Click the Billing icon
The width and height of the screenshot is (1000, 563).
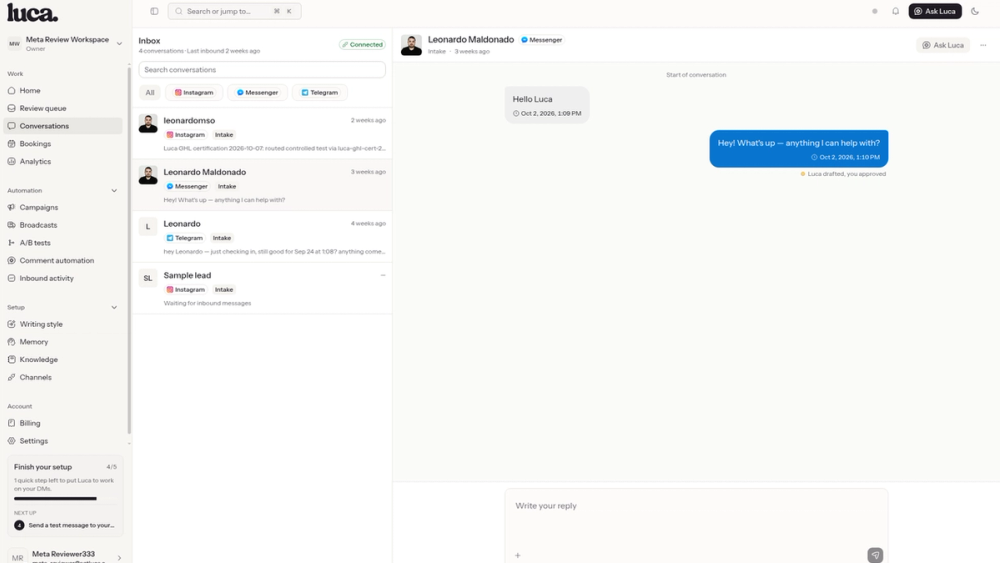[11, 423]
